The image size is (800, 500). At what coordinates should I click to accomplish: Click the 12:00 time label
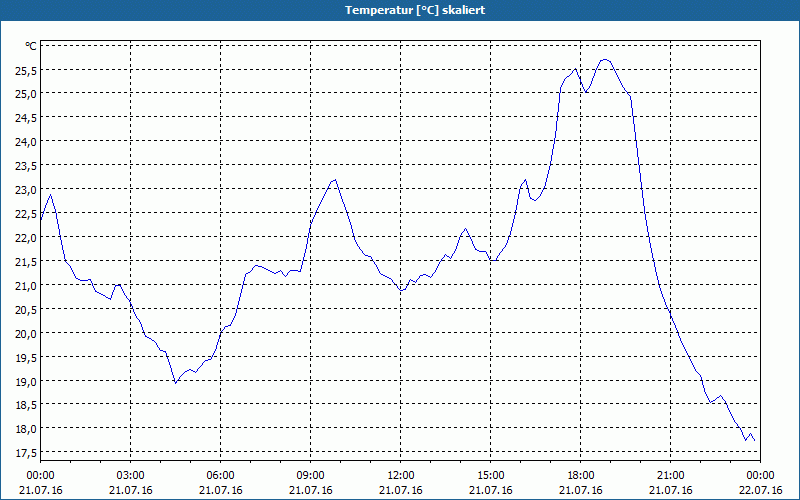tap(401, 476)
